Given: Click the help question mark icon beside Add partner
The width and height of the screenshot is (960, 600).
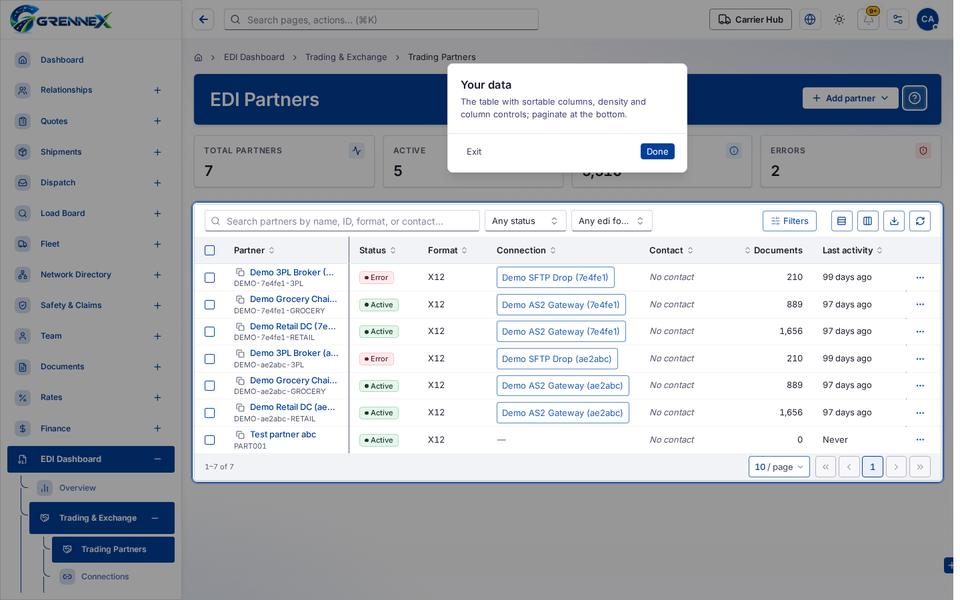Looking at the screenshot, I should click(x=914, y=98).
